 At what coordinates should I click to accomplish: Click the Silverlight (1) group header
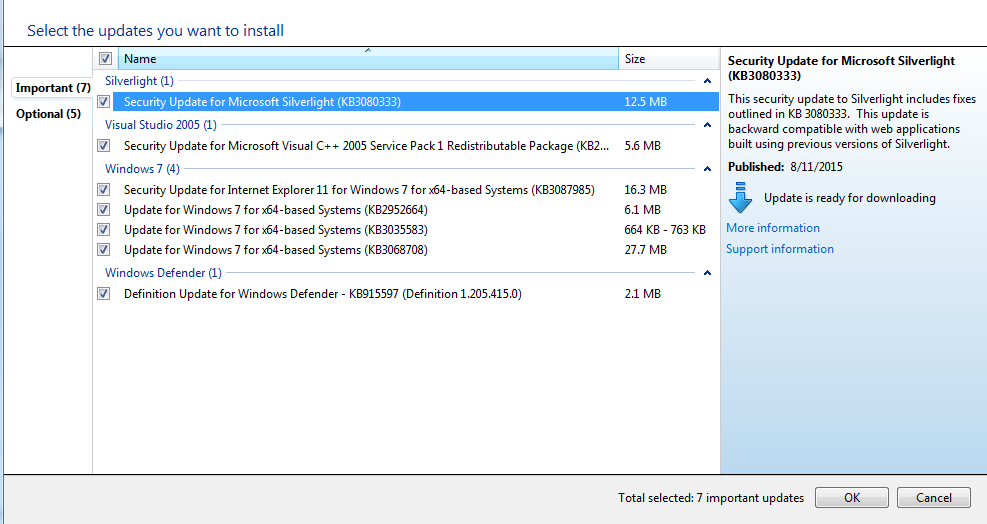(139, 81)
